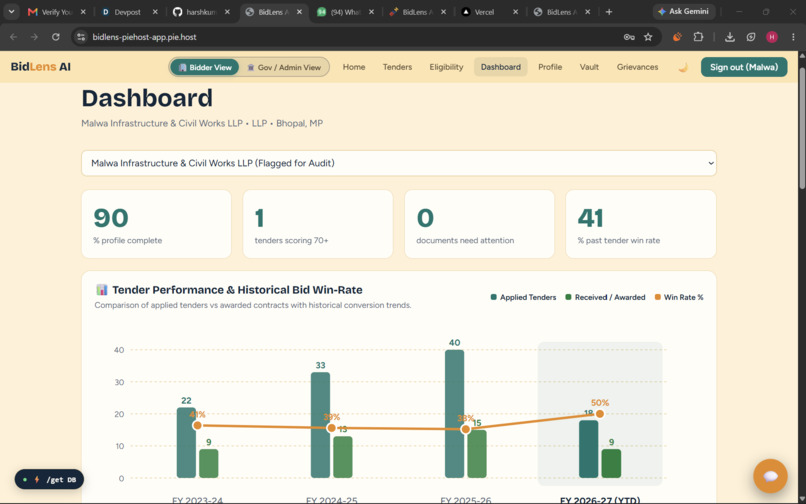Open the site information icon in address bar
The image size is (806, 504).
(81, 37)
